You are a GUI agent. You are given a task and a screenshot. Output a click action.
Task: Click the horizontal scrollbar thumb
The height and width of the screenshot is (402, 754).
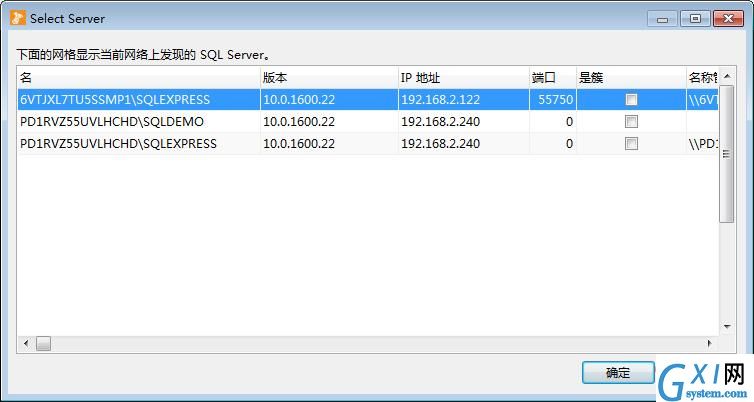click(43, 343)
